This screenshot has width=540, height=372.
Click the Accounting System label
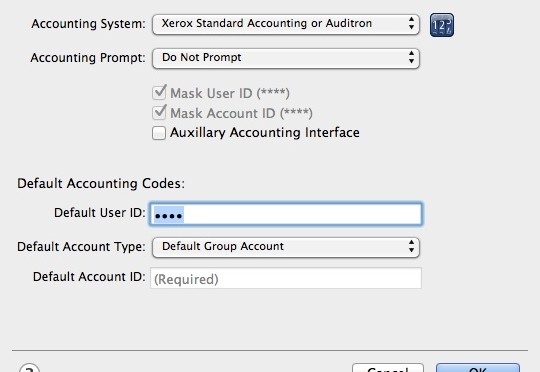89,24
